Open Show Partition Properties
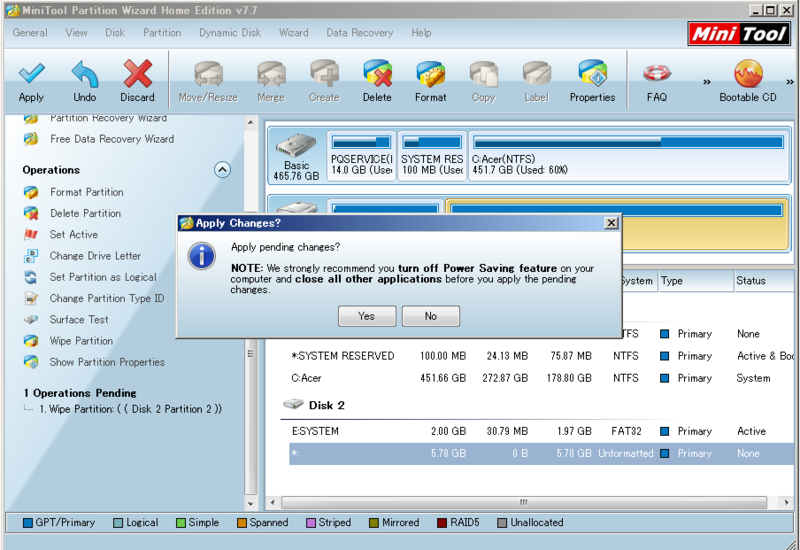Viewport: 800px width, 550px height. 107,362
